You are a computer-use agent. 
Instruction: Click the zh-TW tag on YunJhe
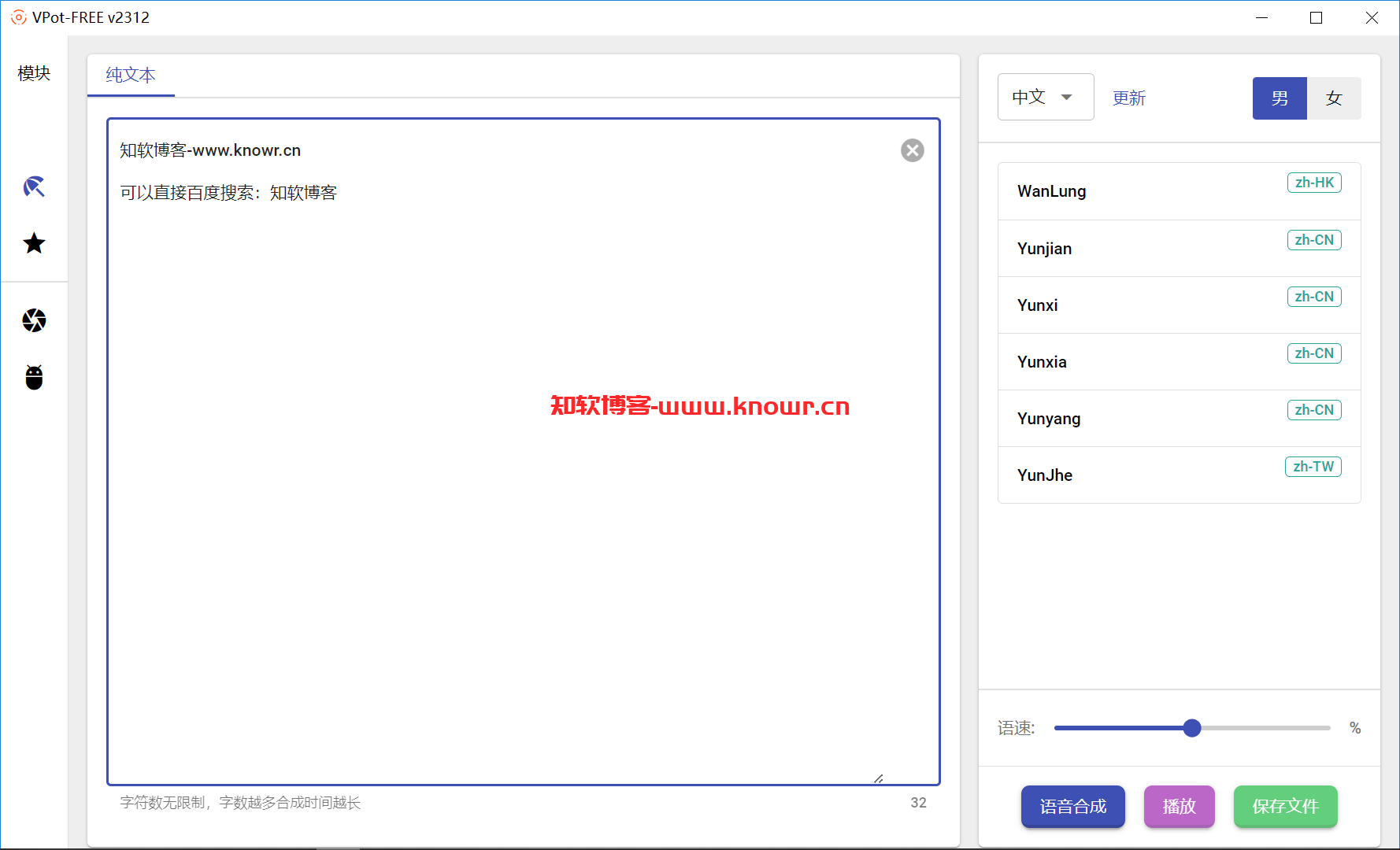point(1313,467)
